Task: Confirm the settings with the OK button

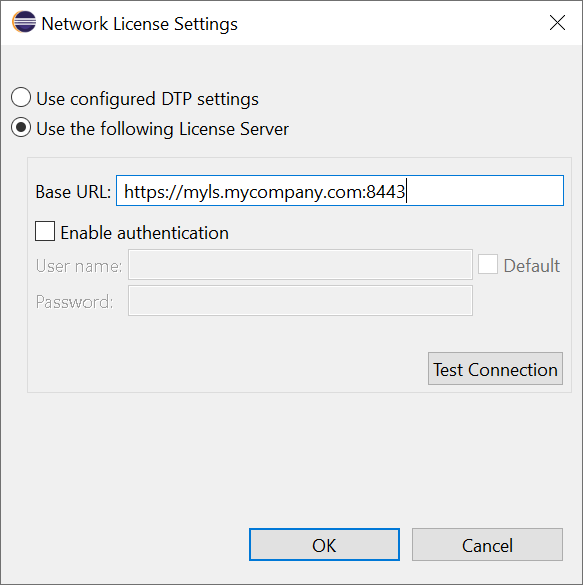Action: pos(325,544)
